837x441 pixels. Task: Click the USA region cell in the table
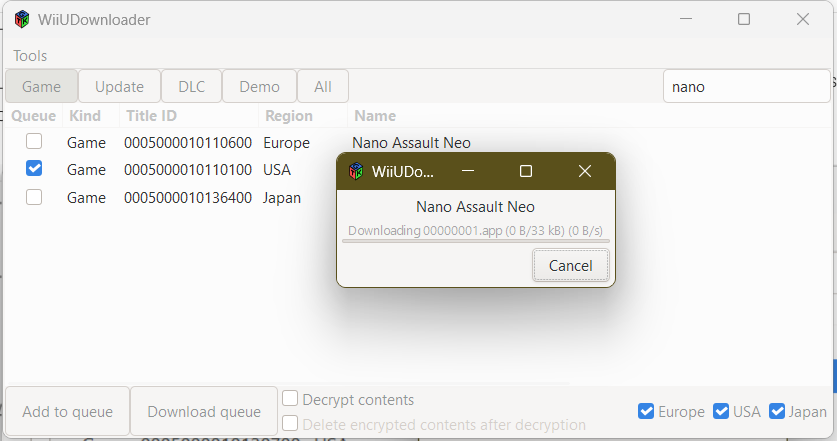coord(277,170)
